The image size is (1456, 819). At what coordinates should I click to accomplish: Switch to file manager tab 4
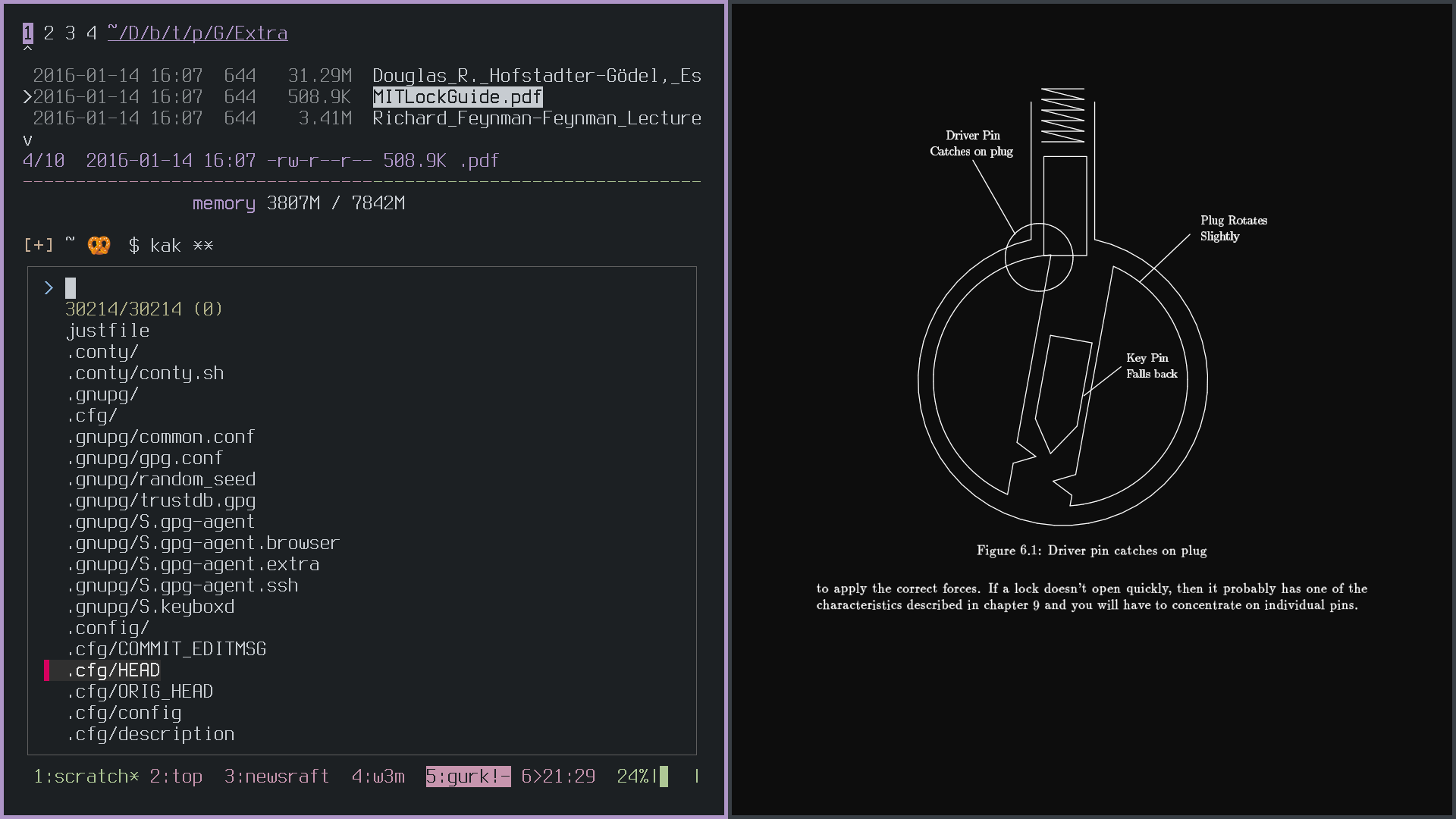pos(91,33)
